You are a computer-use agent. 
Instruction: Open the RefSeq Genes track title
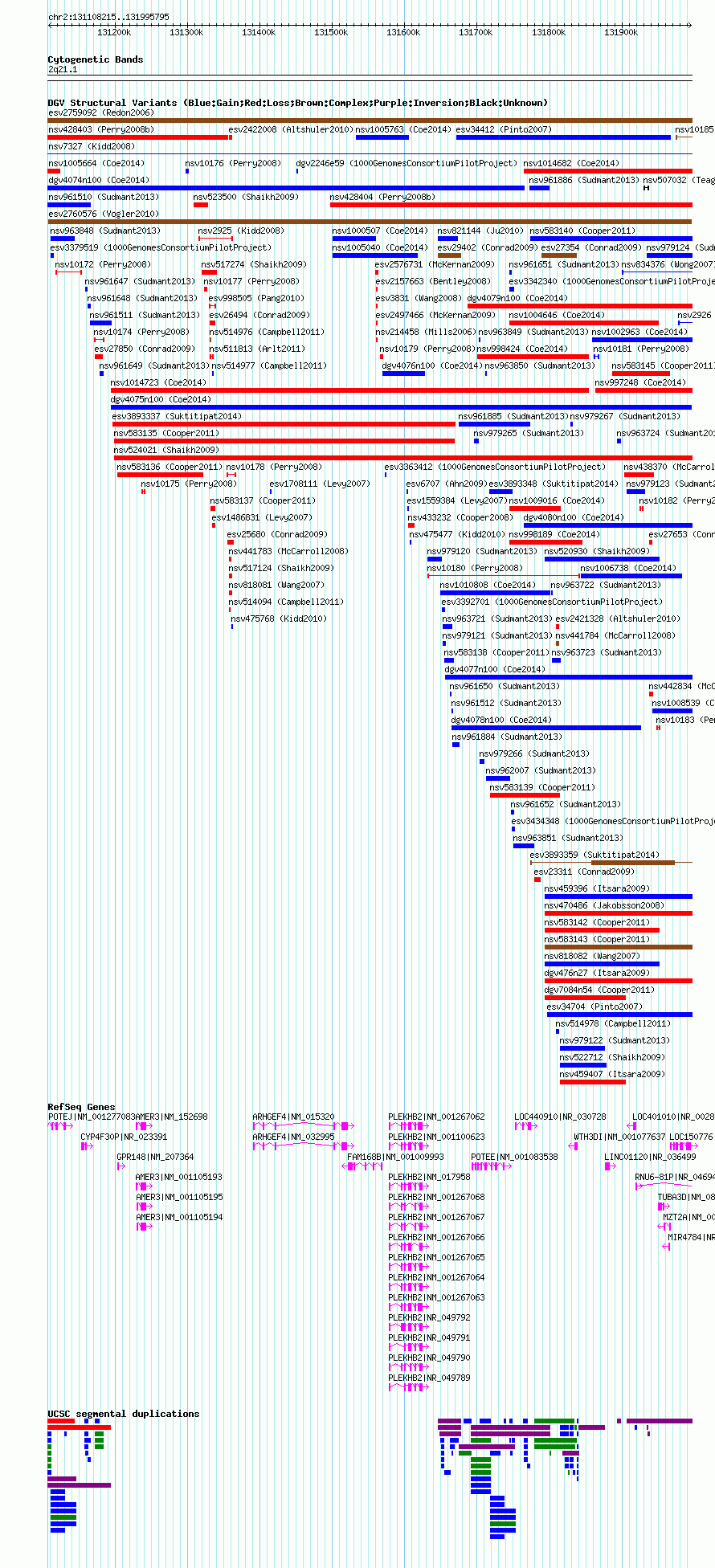click(x=81, y=1107)
